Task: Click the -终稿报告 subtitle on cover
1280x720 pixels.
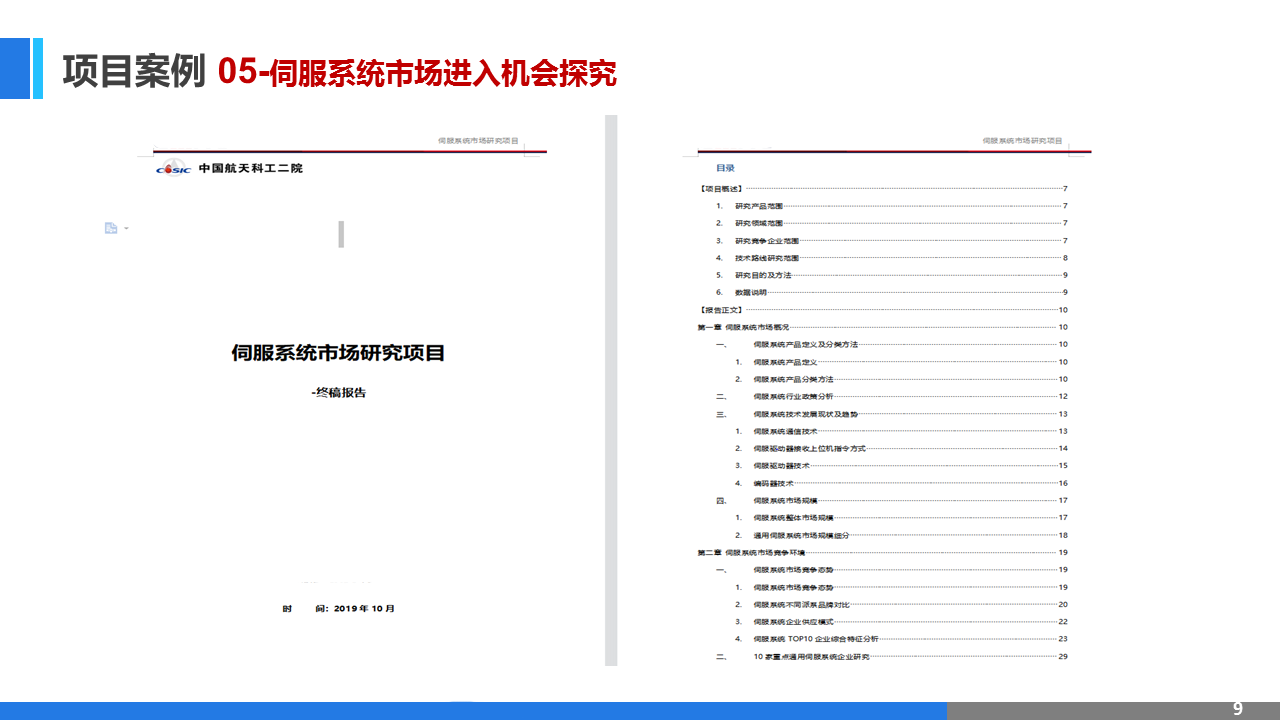Action: (x=339, y=392)
